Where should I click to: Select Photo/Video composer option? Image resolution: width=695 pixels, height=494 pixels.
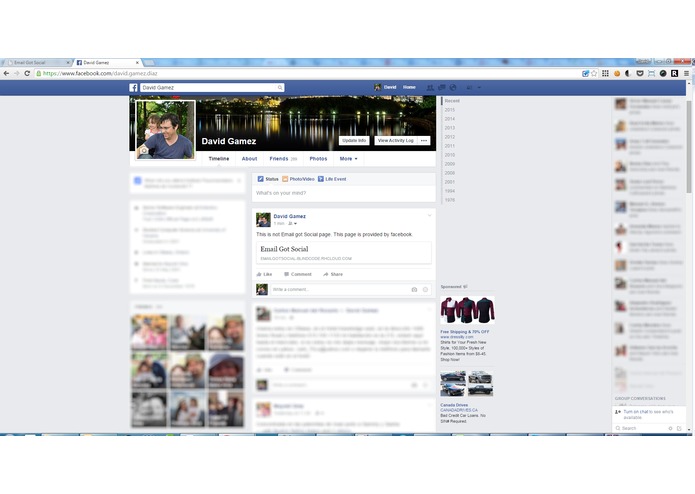pos(298,179)
